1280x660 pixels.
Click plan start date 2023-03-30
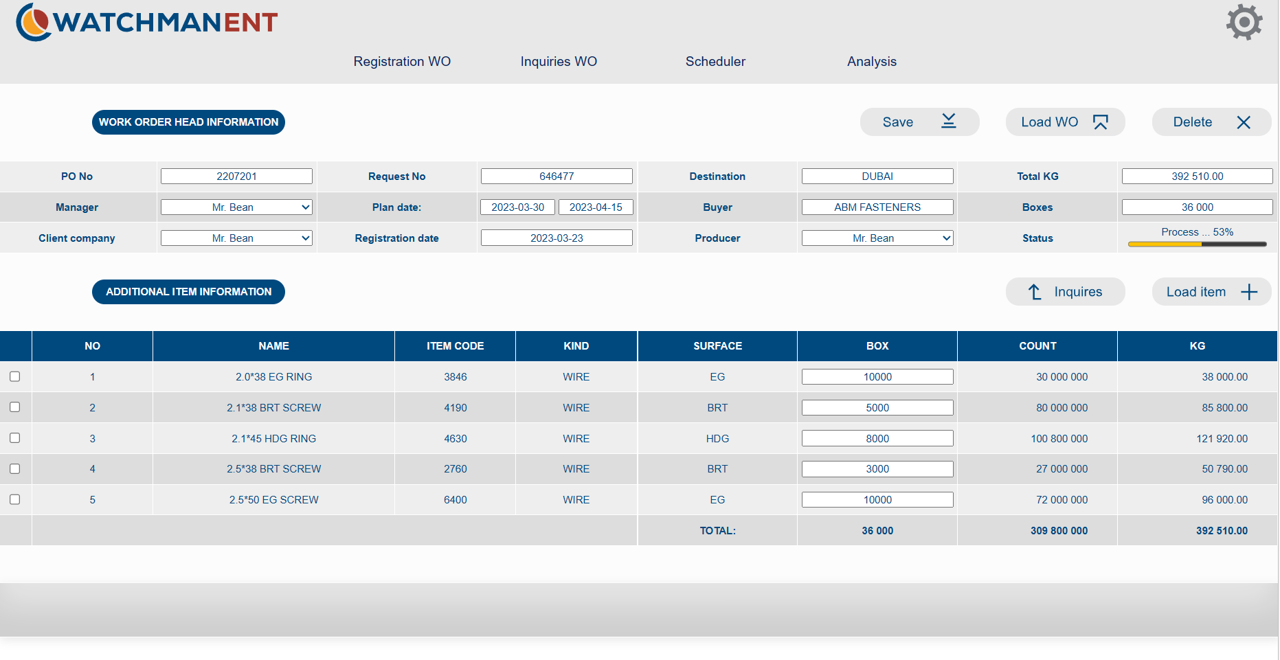518,207
